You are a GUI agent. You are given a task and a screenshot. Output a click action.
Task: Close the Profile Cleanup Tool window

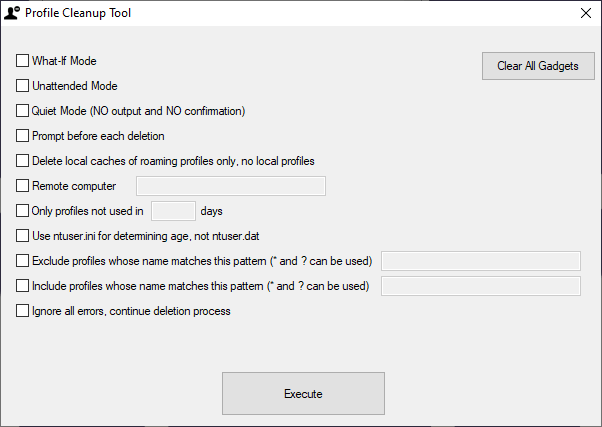coord(585,14)
